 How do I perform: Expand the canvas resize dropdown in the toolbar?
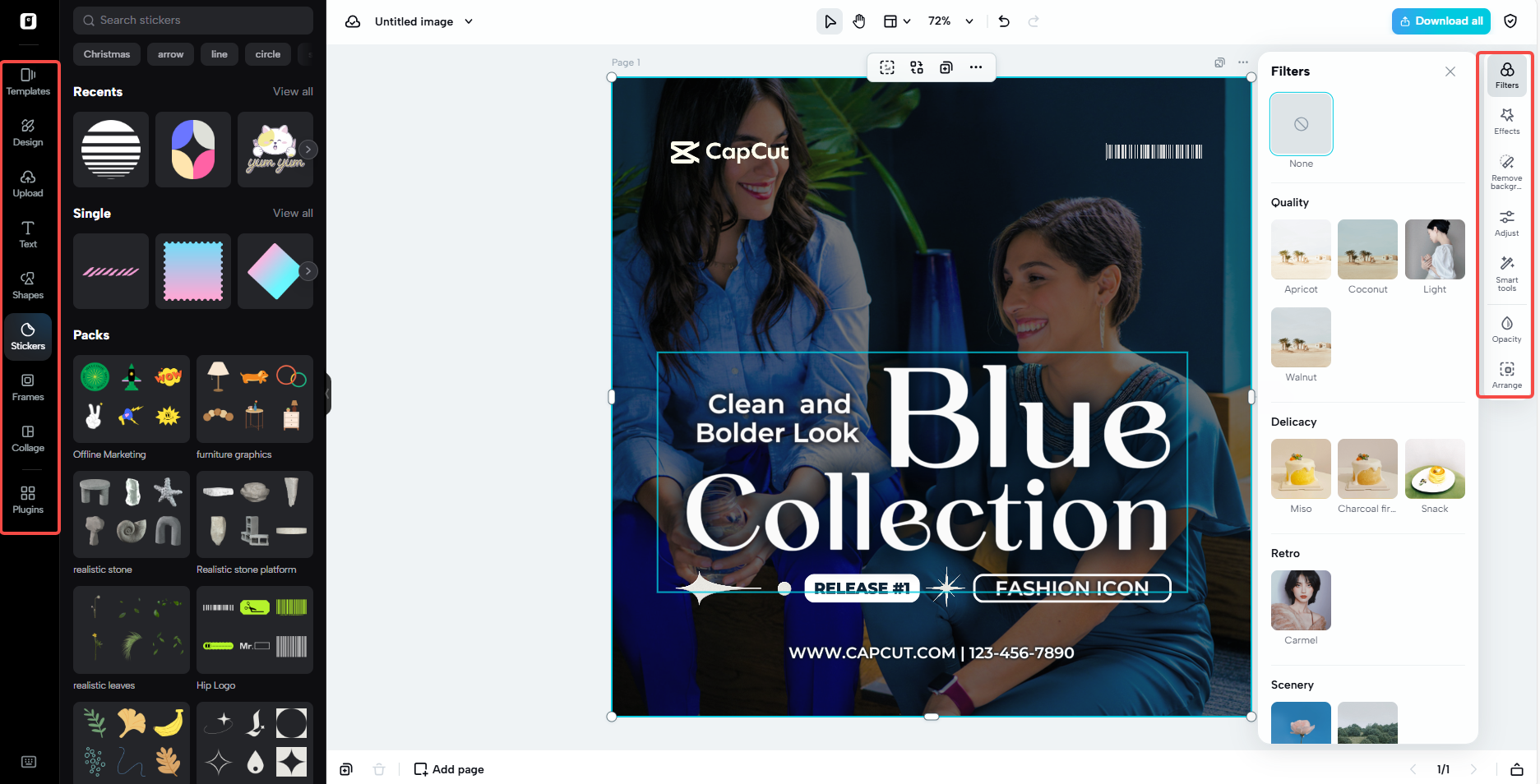pyautogui.click(x=909, y=21)
